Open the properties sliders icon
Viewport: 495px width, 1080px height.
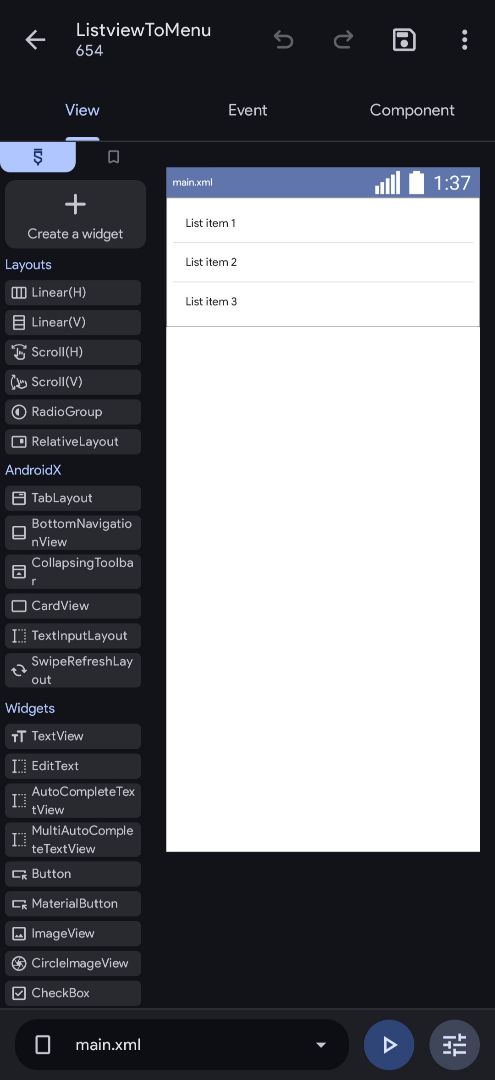click(x=454, y=1045)
